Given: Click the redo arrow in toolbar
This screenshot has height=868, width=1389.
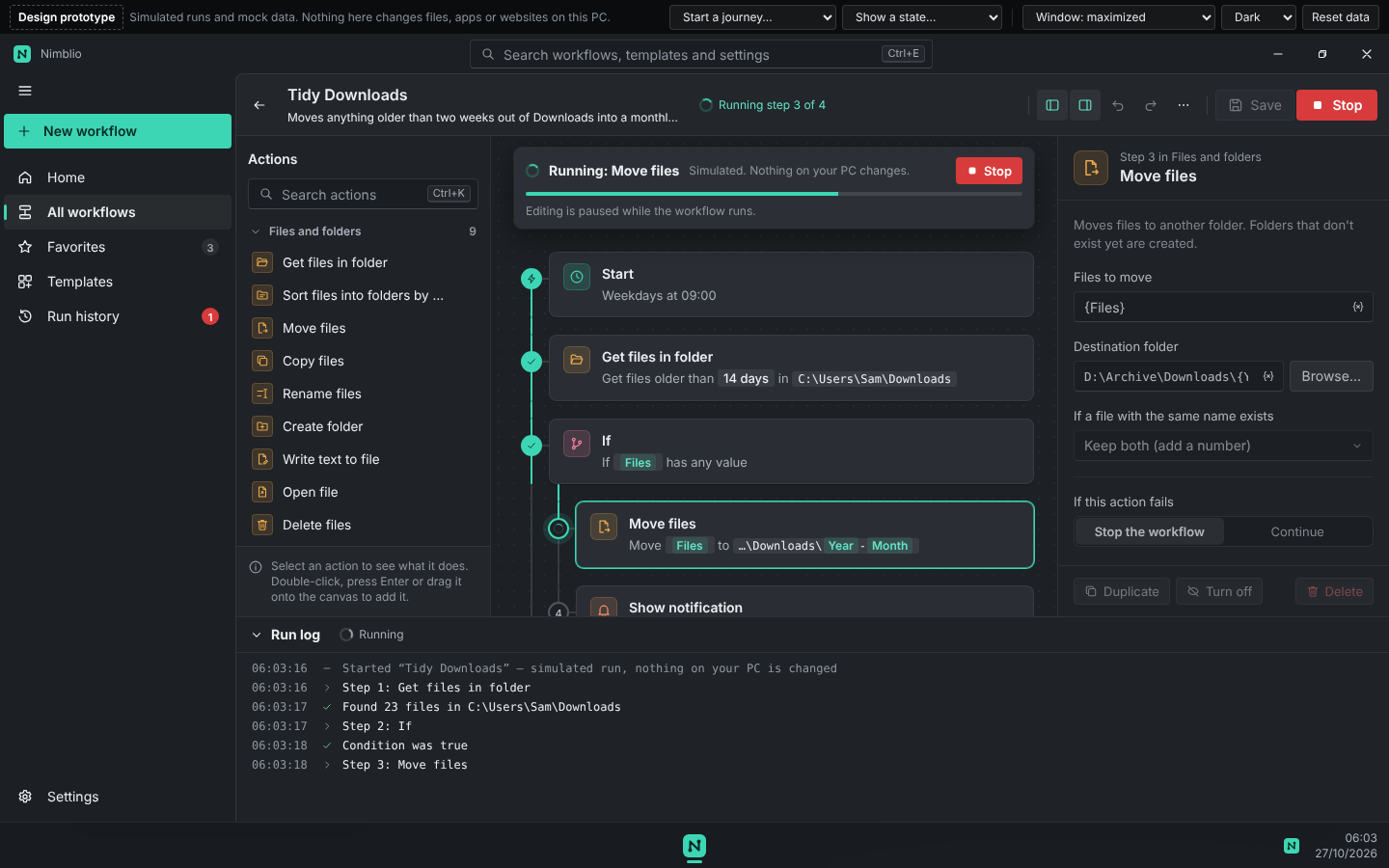Looking at the screenshot, I should tap(1151, 105).
